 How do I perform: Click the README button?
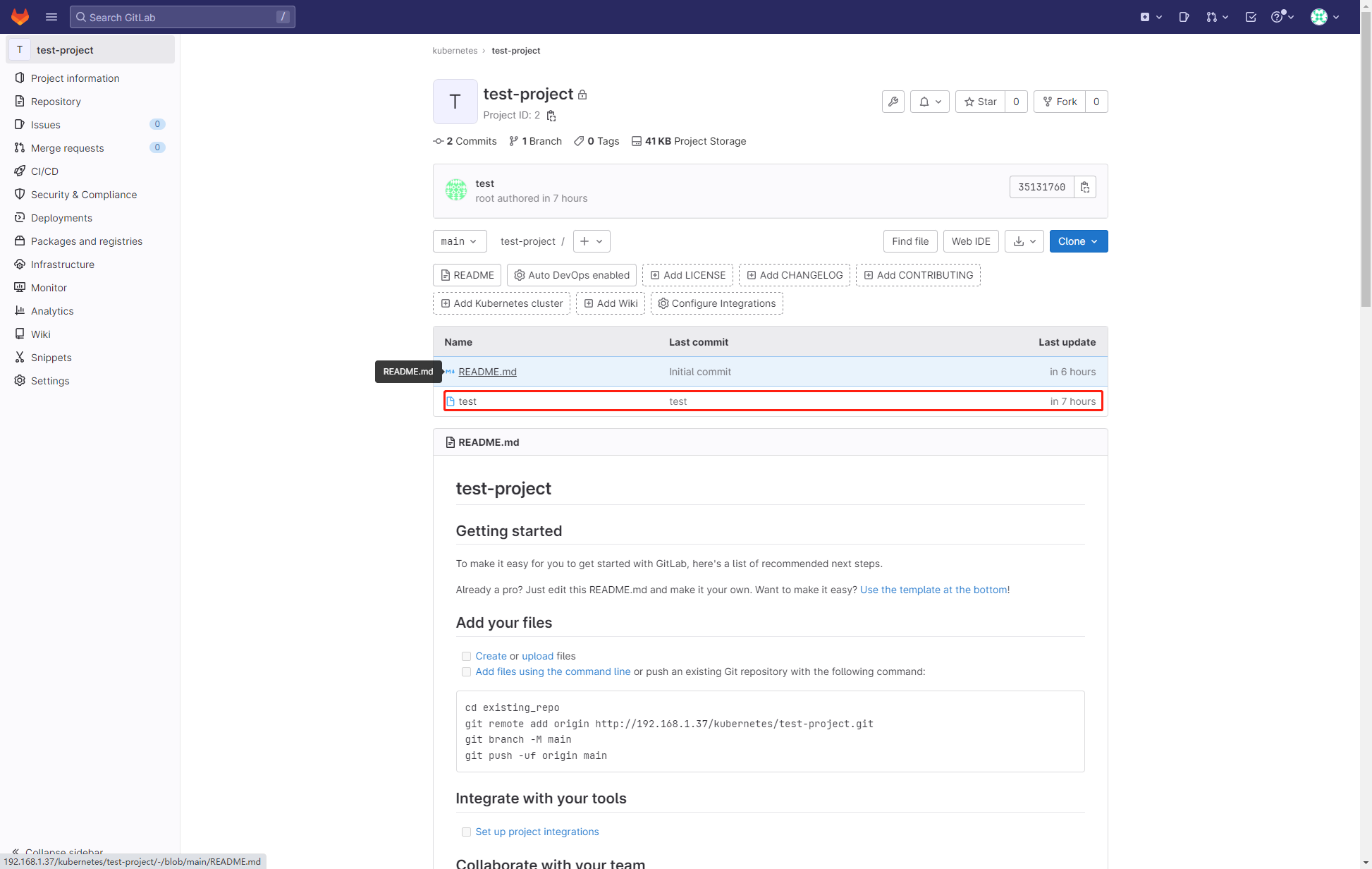pyautogui.click(x=467, y=275)
